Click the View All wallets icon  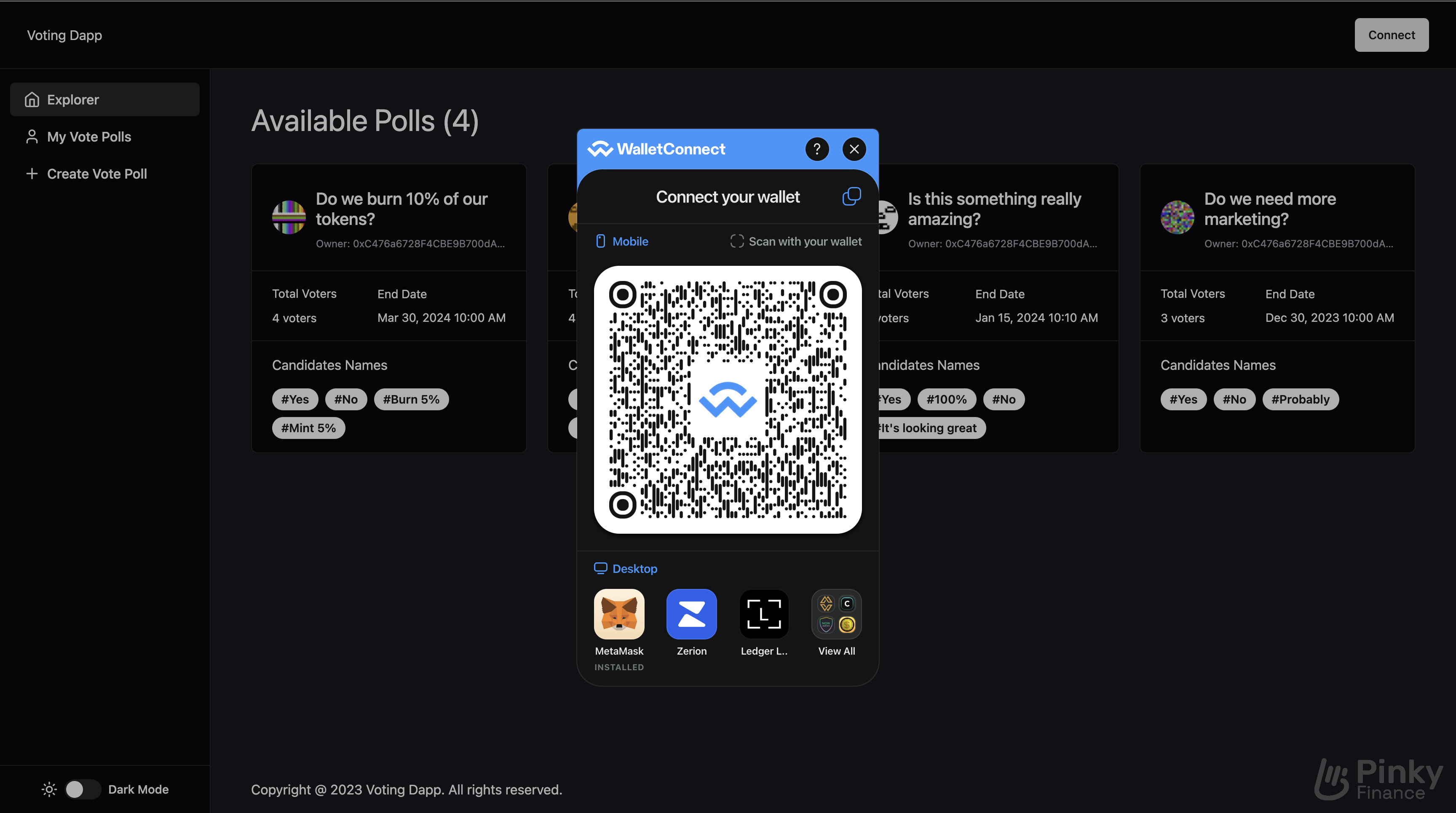coord(836,614)
